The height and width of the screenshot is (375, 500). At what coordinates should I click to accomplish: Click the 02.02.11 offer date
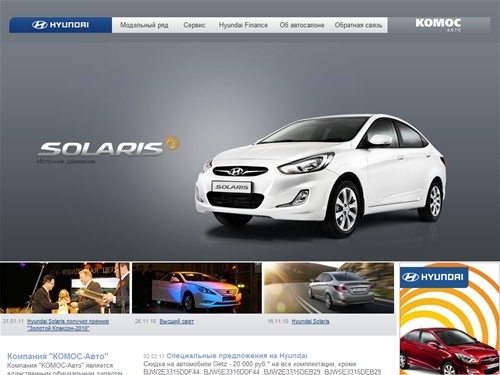(x=154, y=356)
